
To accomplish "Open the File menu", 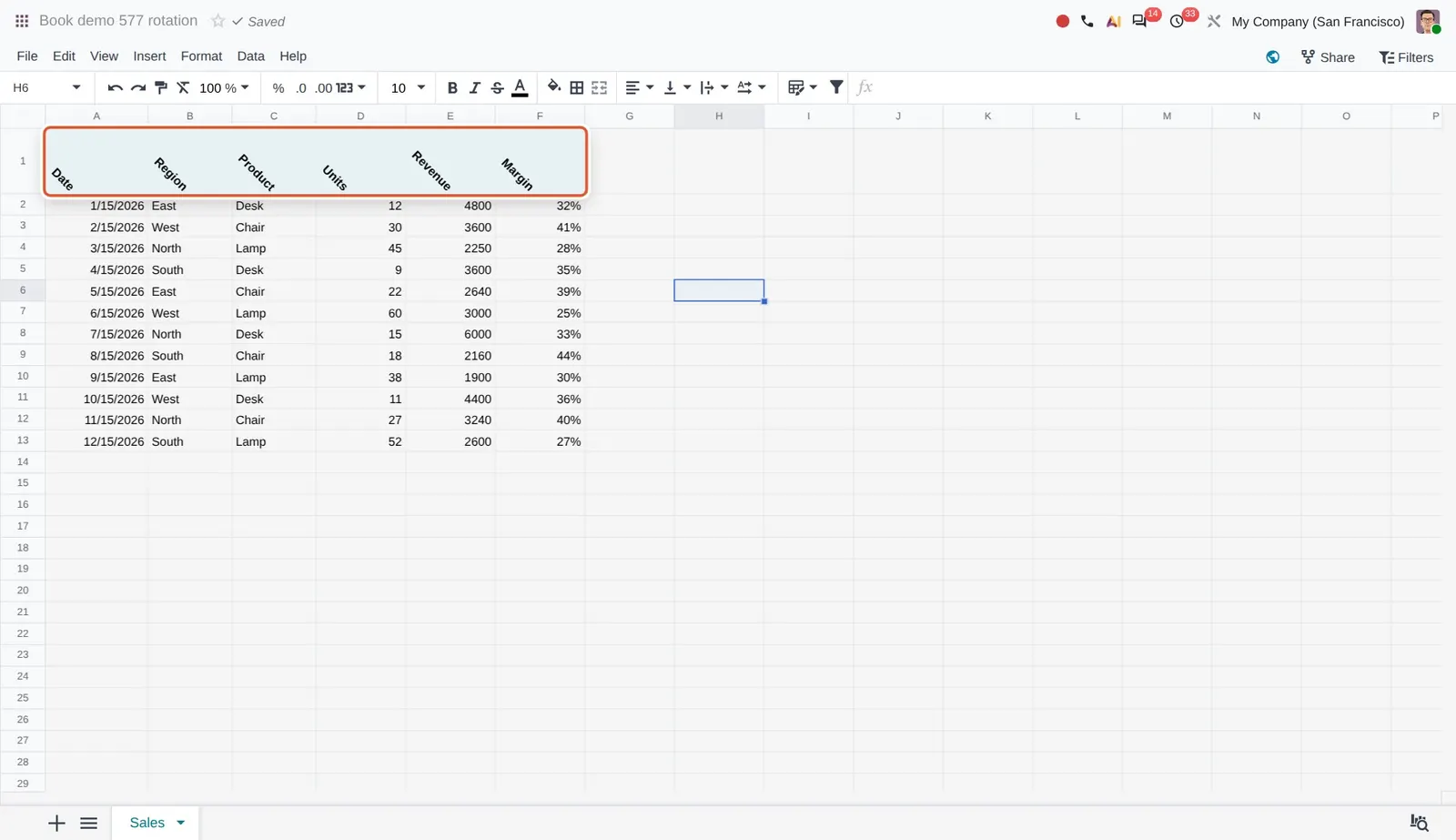I will (27, 56).
